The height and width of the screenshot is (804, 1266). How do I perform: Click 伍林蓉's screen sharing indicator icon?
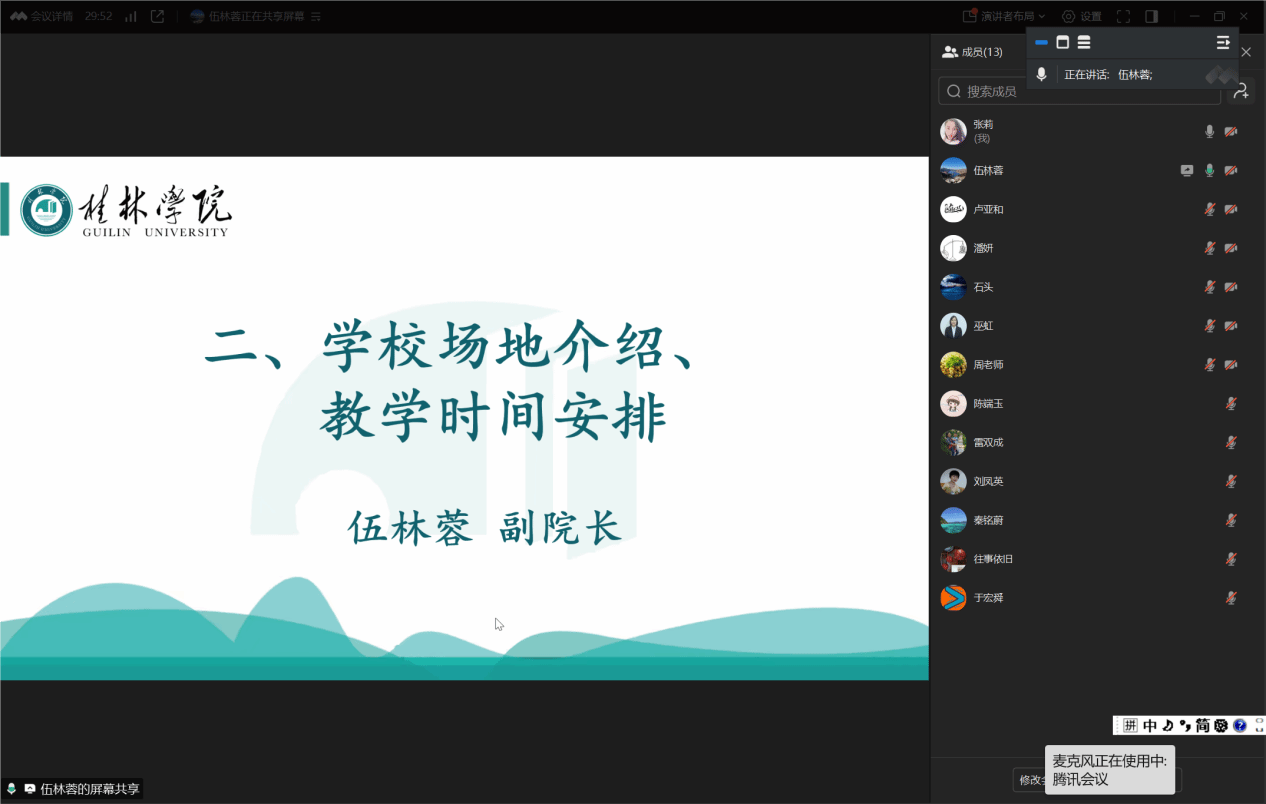pyautogui.click(x=1187, y=171)
